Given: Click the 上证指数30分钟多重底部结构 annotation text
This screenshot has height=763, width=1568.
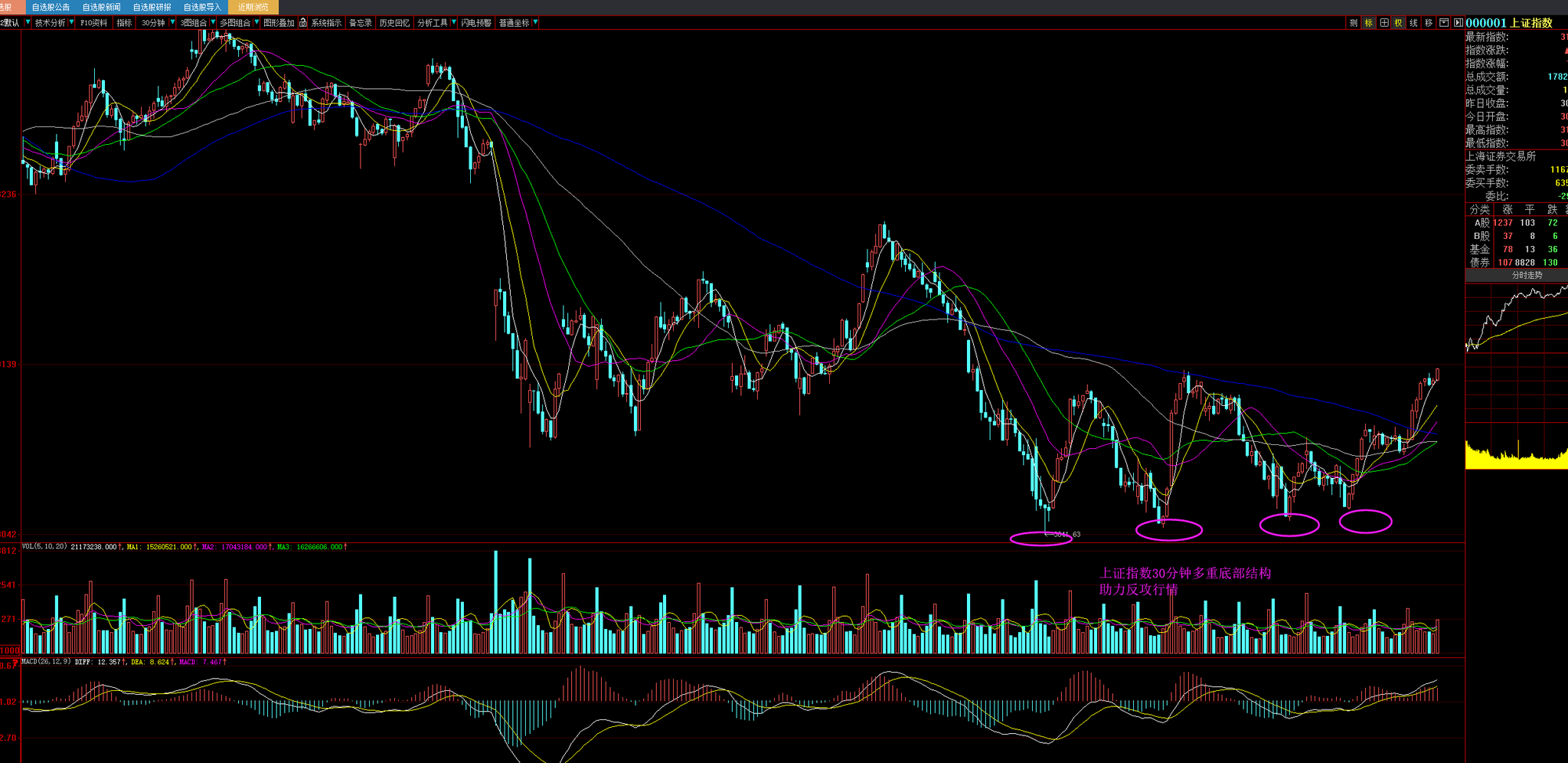Looking at the screenshot, I should [x=1185, y=573].
